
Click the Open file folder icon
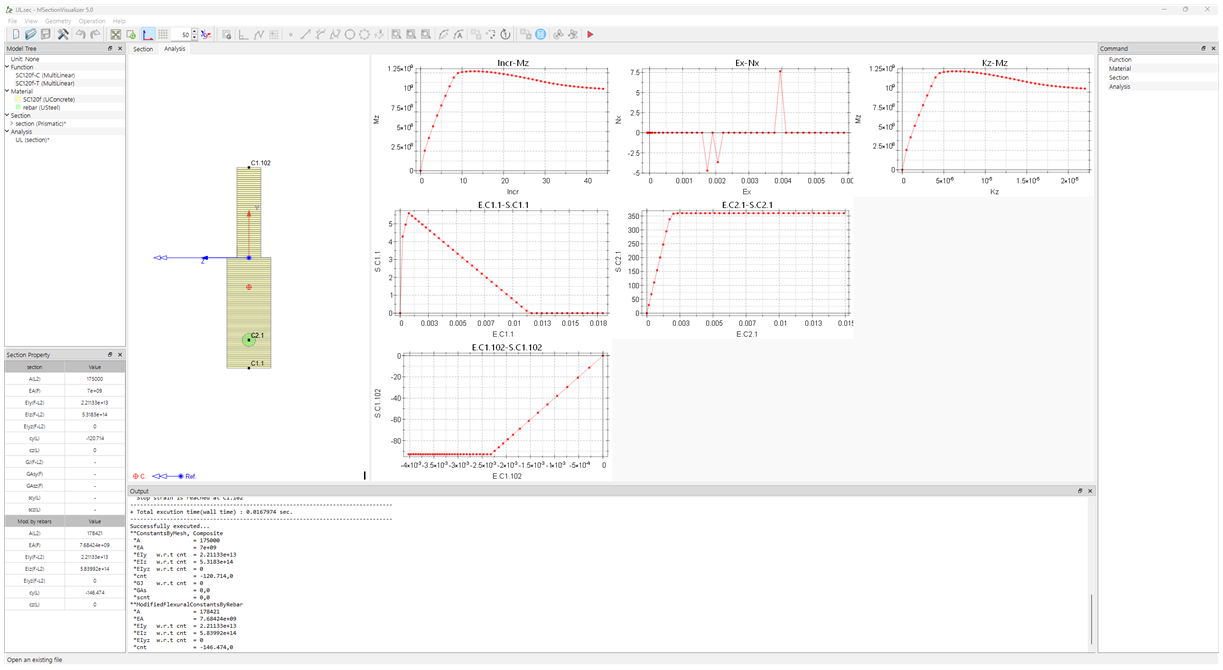[x=30, y=34]
